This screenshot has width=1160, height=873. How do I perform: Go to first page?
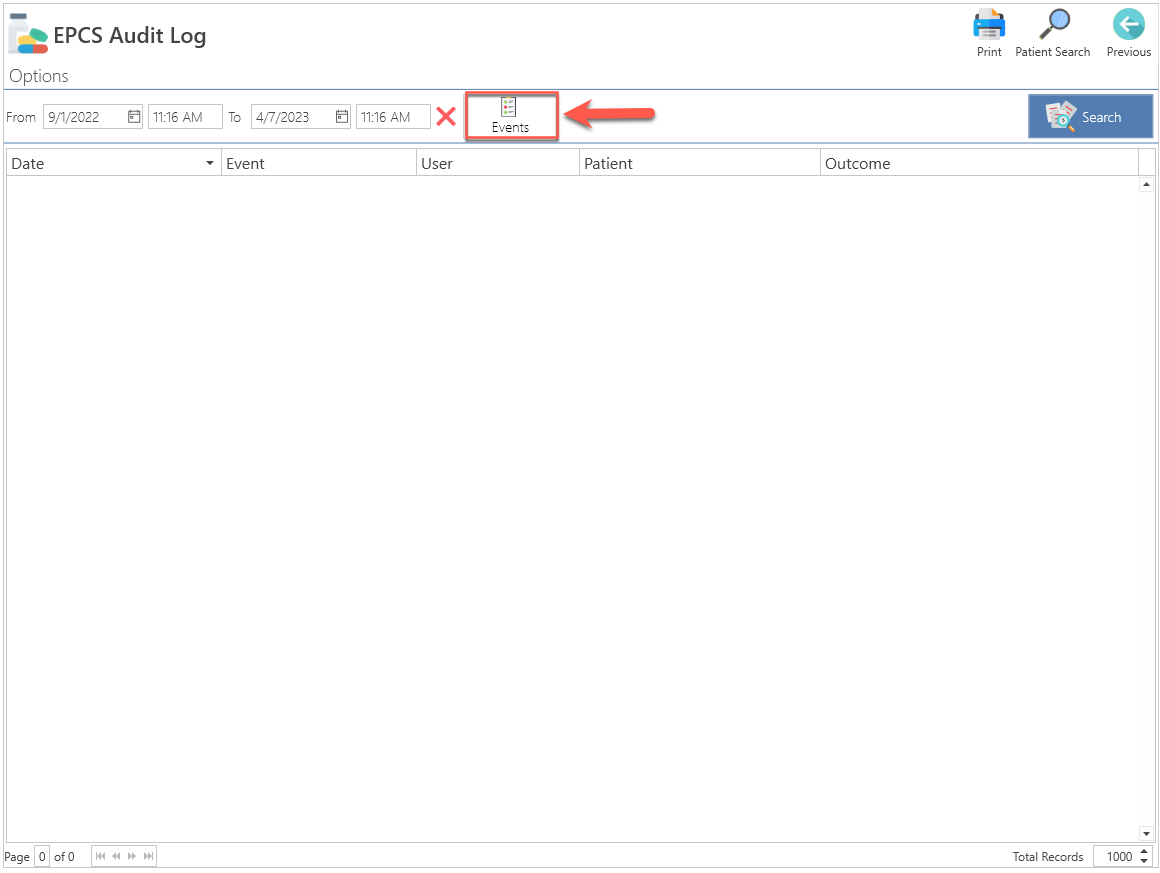pyautogui.click(x=101, y=857)
